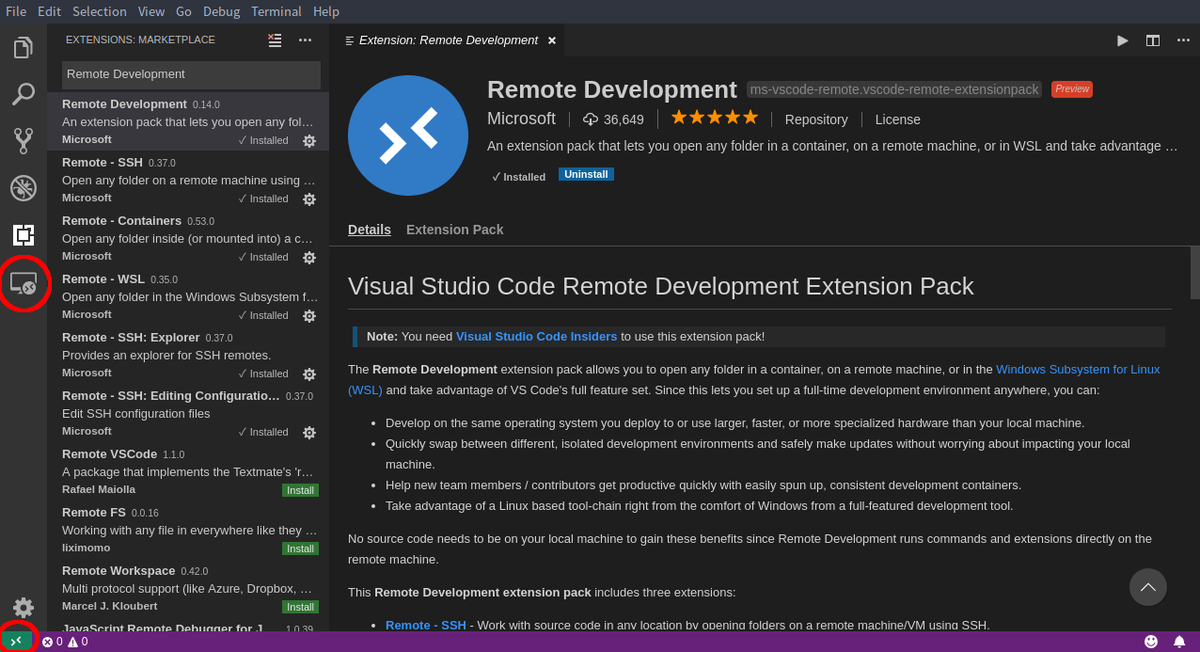Click the Preview badge in the header
1200x652 pixels.
(1072, 89)
